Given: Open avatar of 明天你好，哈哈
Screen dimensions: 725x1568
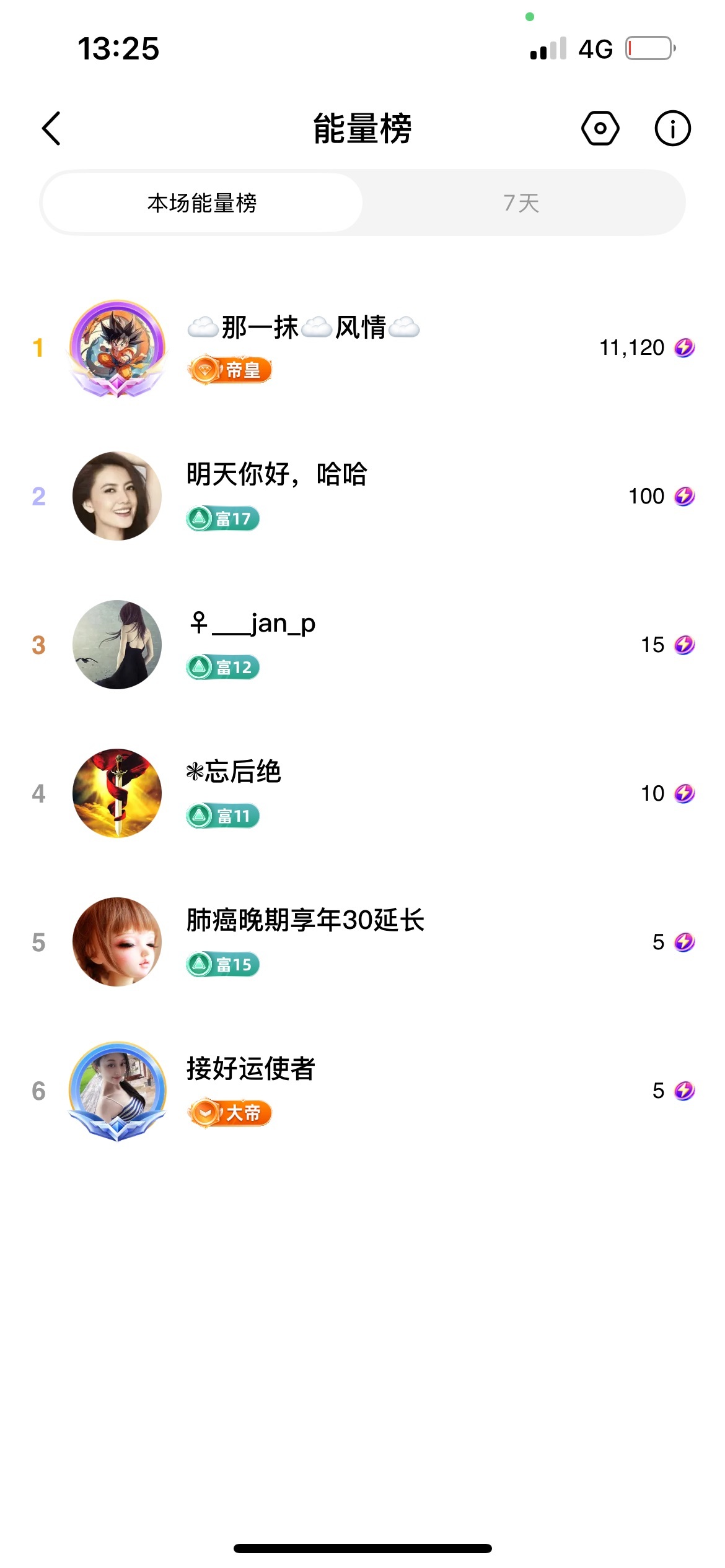Looking at the screenshot, I should [117, 496].
